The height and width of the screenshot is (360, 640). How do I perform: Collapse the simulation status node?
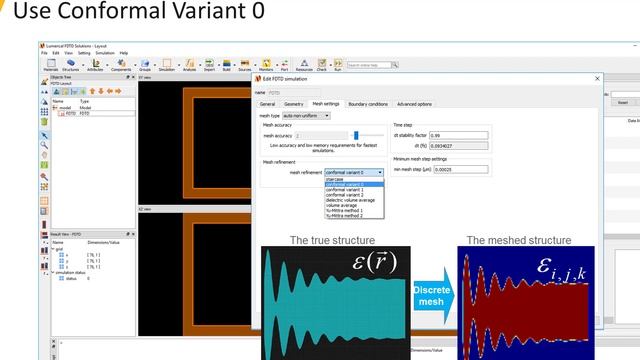pyautogui.click(x=53, y=272)
